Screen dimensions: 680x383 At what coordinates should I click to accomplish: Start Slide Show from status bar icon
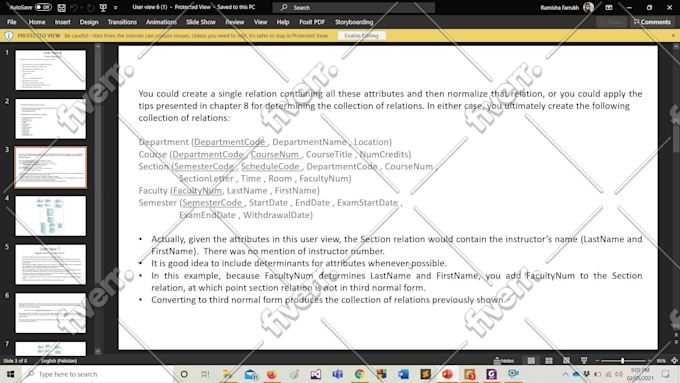pyautogui.click(x=584, y=360)
